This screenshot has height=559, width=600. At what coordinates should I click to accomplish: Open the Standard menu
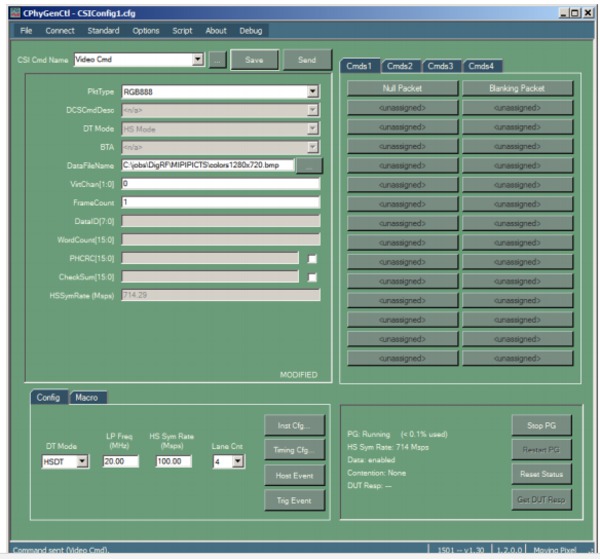point(103,31)
